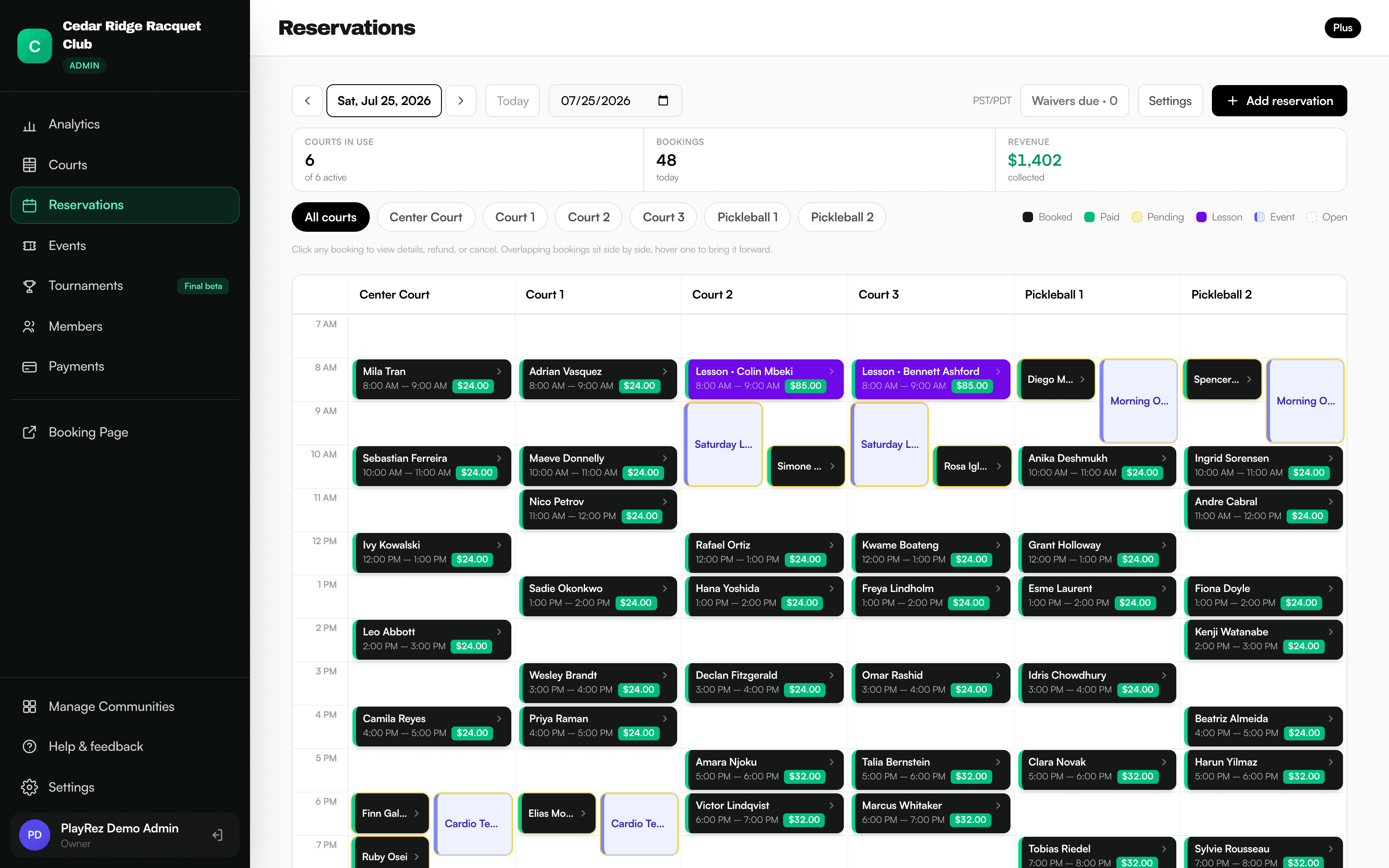Viewport: 1389px width, 868px height.
Task: Click the Help & feedback question icon
Action: (29, 746)
